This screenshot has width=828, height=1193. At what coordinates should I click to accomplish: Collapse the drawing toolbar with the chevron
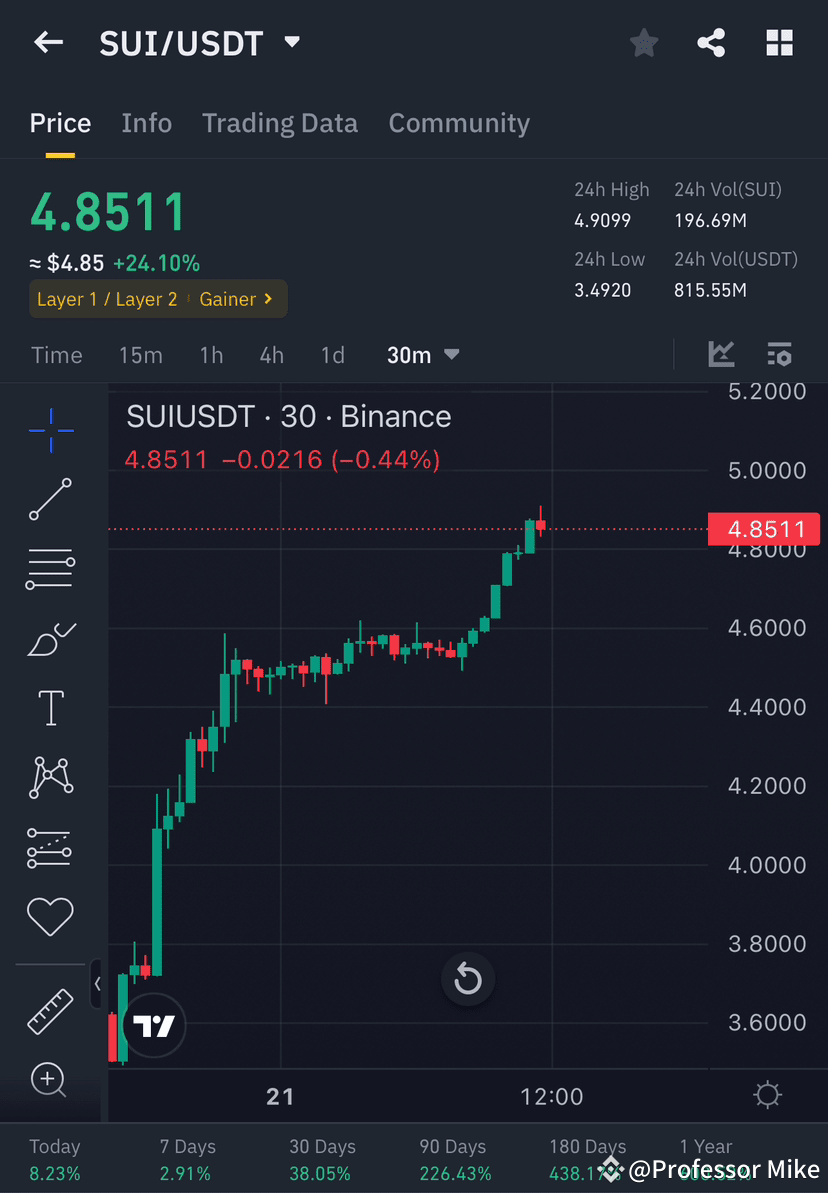click(98, 983)
